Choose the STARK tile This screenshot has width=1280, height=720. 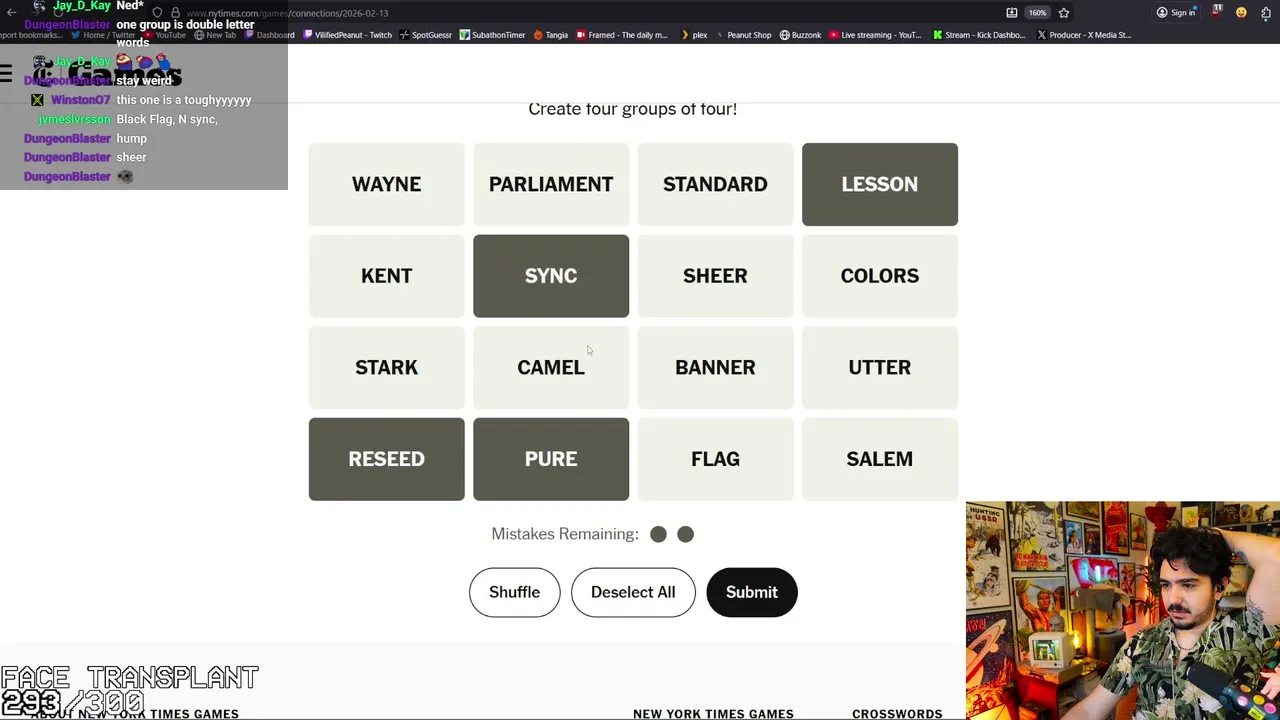pos(386,367)
